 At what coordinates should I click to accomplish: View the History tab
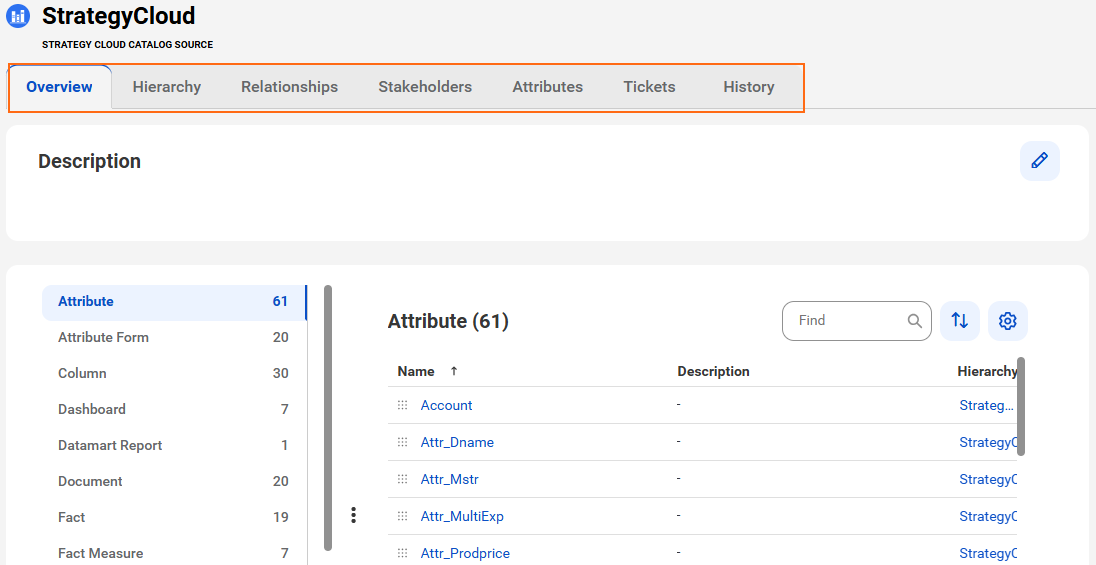[749, 87]
